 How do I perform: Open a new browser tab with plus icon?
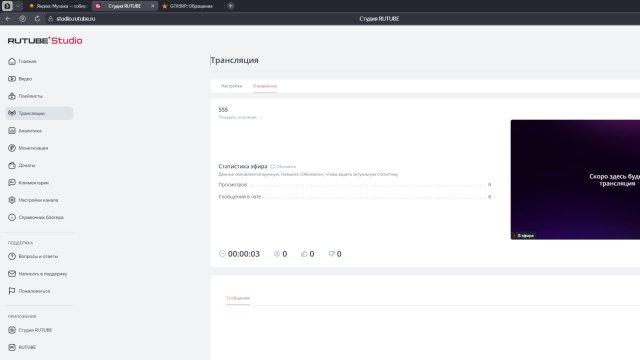click(x=231, y=6)
